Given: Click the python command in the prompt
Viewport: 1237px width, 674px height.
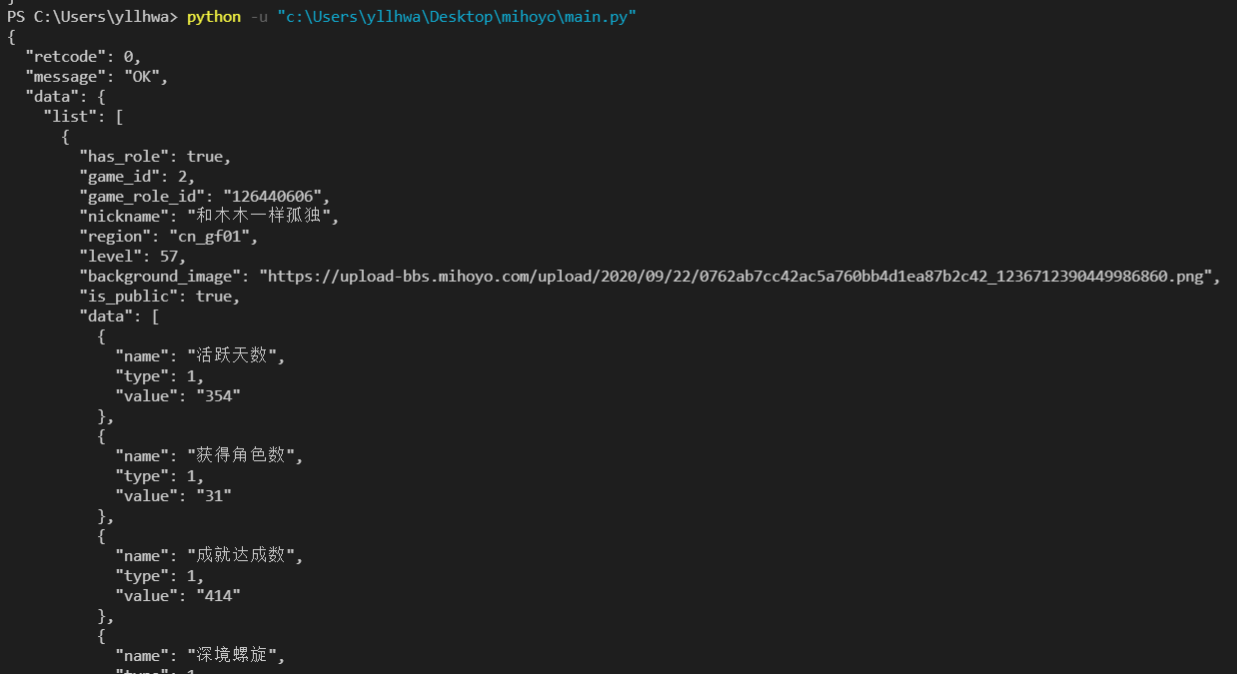Looking at the screenshot, I should click(x=214, y=17).
